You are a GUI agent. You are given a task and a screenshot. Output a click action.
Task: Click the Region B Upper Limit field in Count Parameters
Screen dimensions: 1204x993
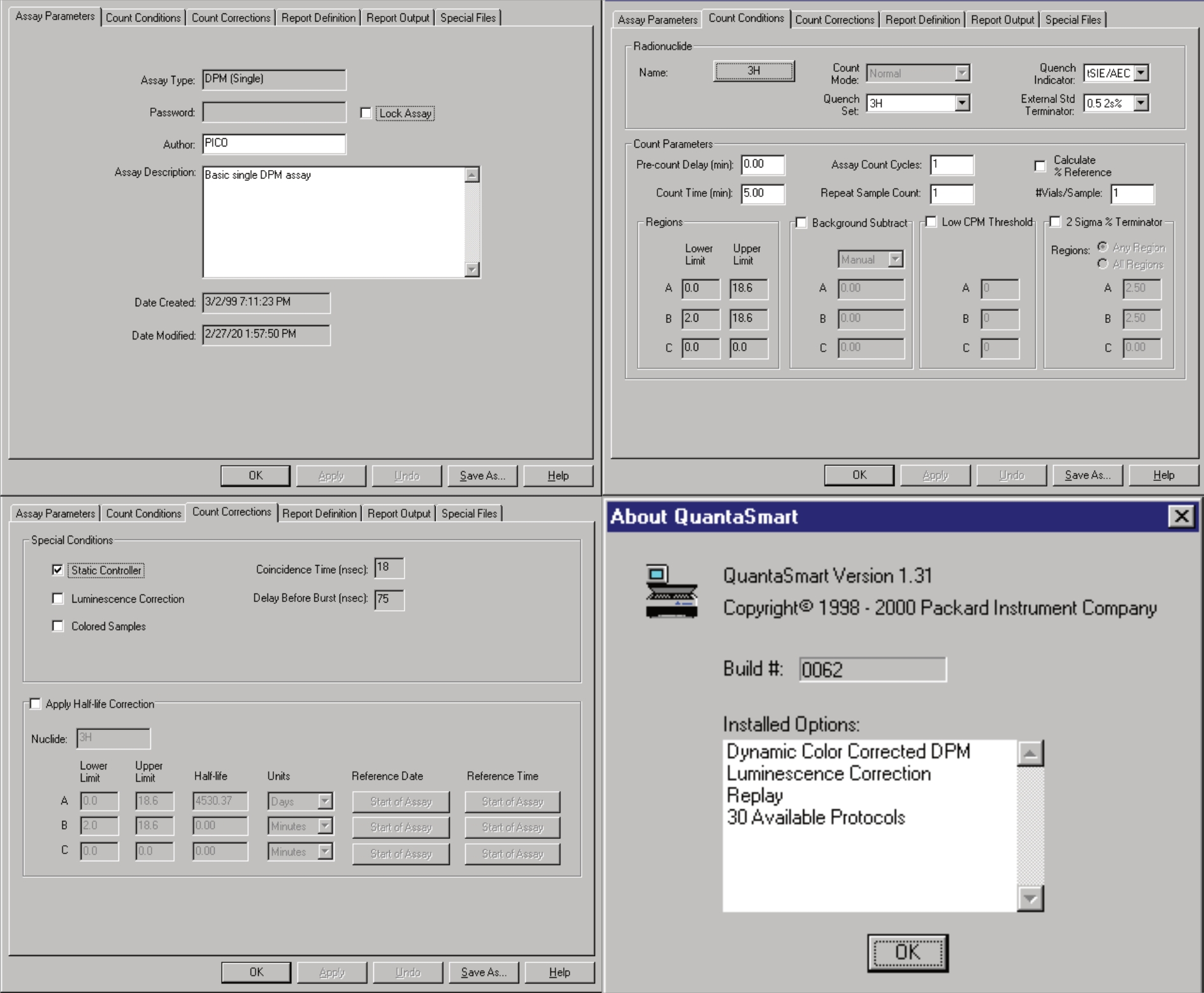[x=749, y=318]
